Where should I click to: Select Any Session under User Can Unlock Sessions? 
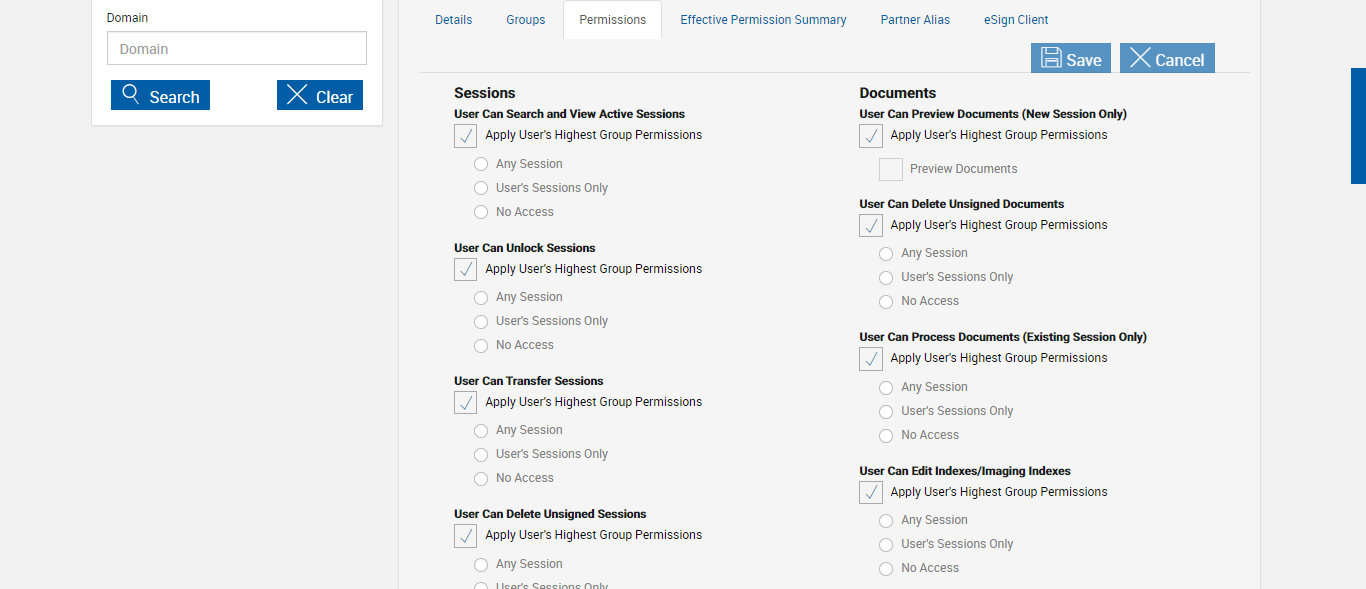pyautogui.click(x=481, y=298)
